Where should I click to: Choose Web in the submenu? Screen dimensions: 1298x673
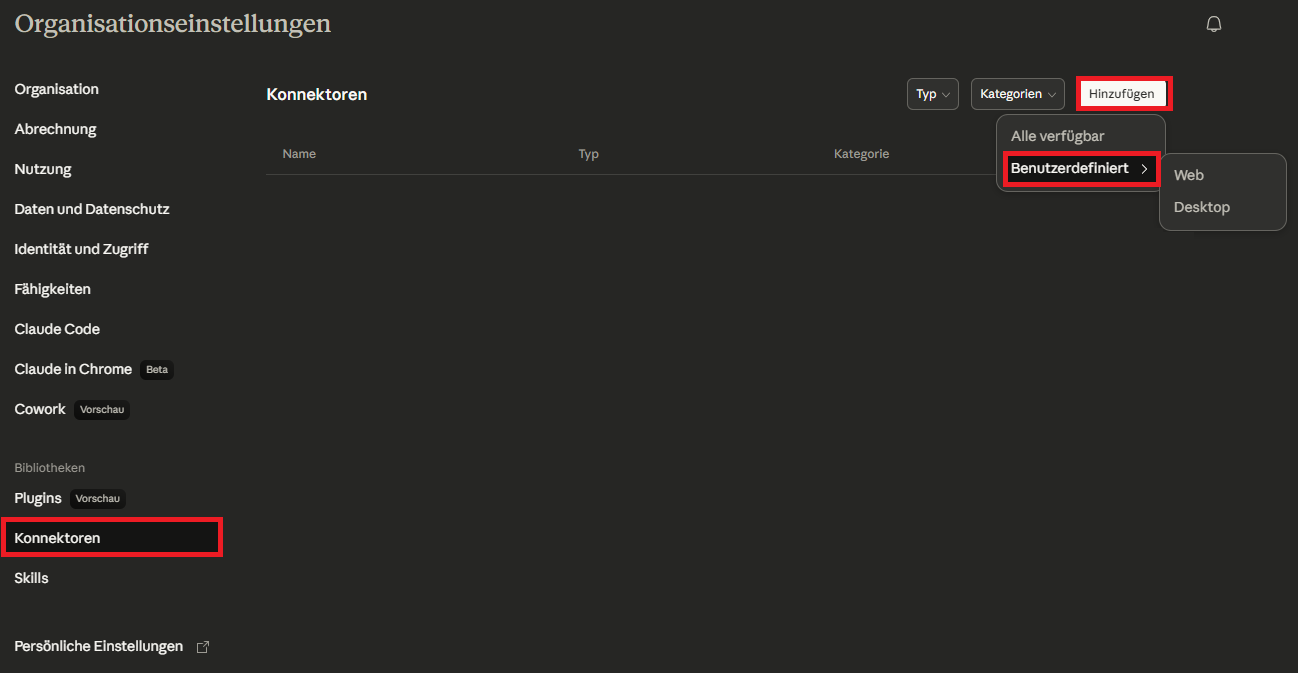coord(1188,175)
